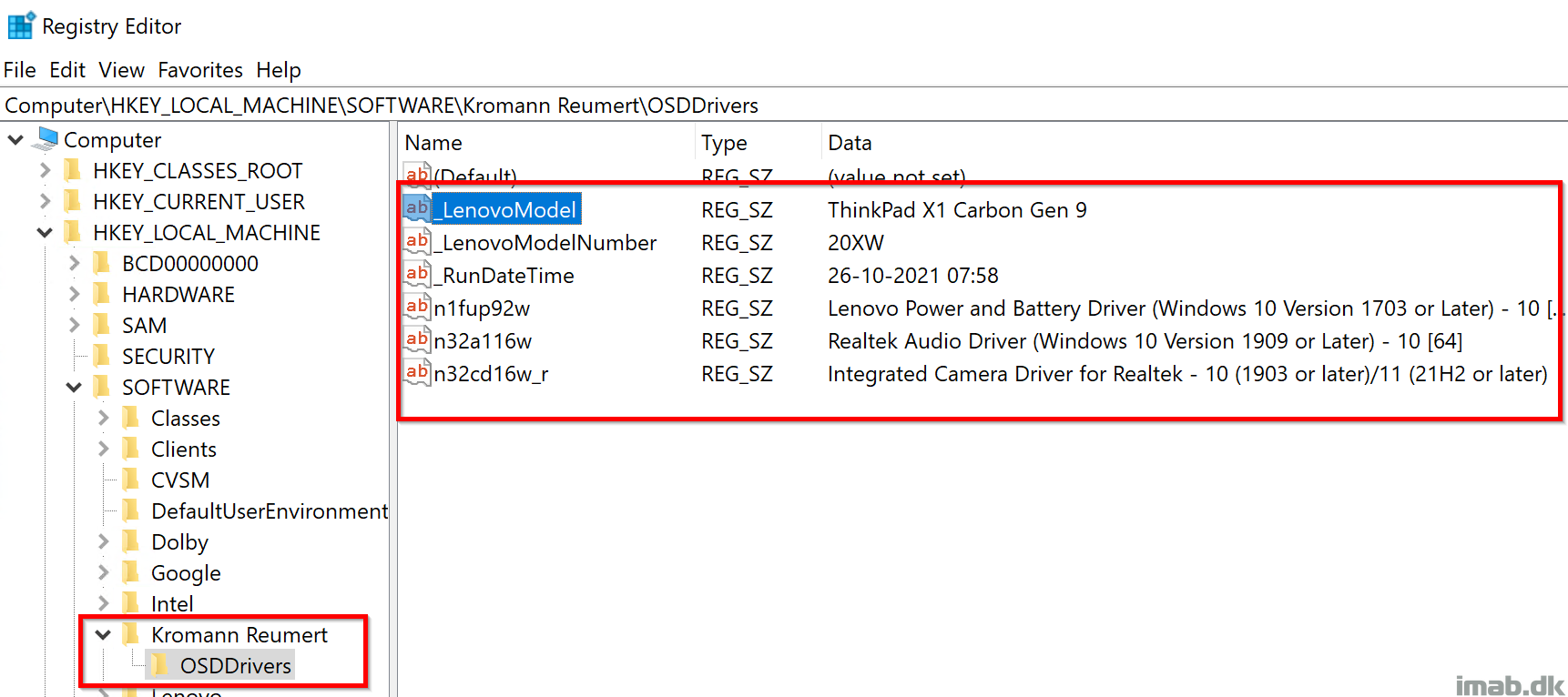
Task: Click the string value icon for _LenovoModel
Action: [417, 208]
